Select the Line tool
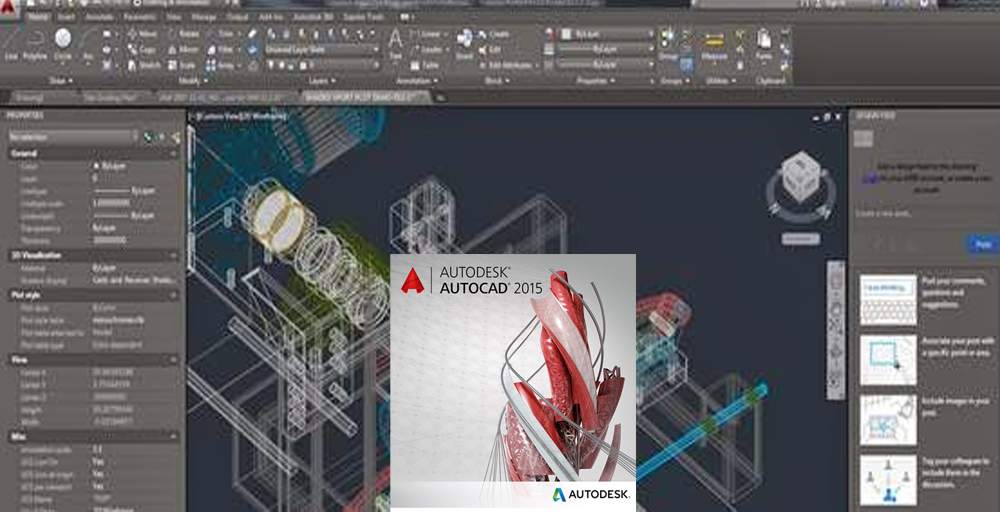Image resolution: width=1000 pixels, height=512 pixels. 11,45
